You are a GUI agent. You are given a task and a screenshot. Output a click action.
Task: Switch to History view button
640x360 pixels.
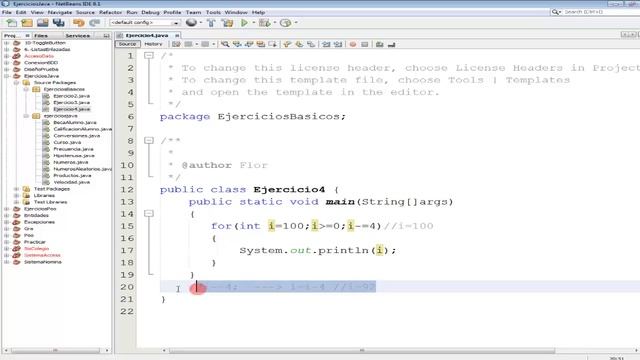click(153, 44)
